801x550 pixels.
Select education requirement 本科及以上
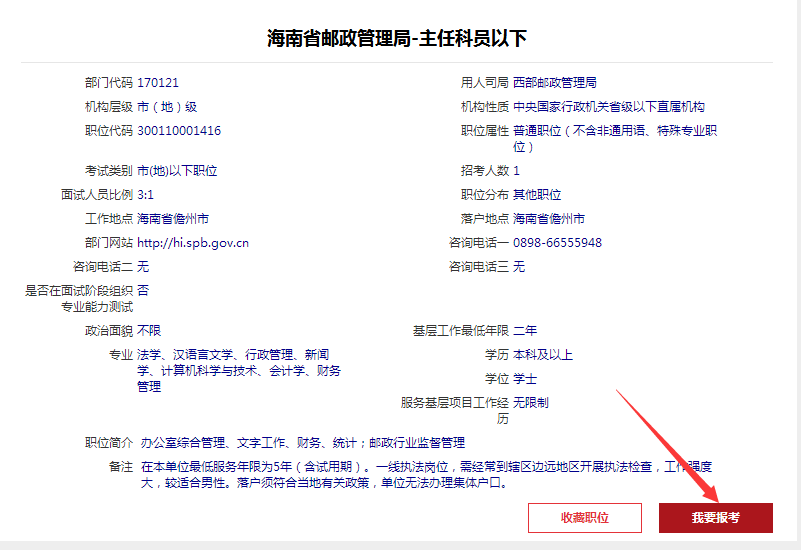click(543, 354)
